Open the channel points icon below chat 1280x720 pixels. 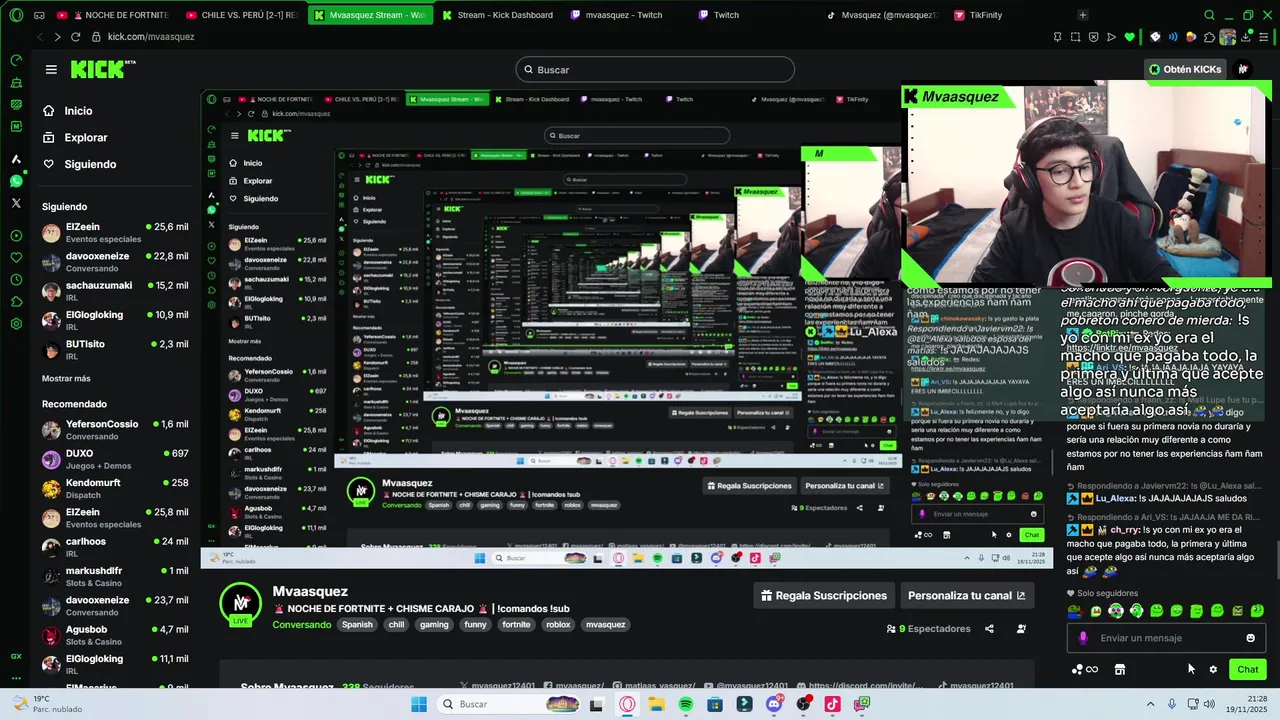[x=1085, y=669]
